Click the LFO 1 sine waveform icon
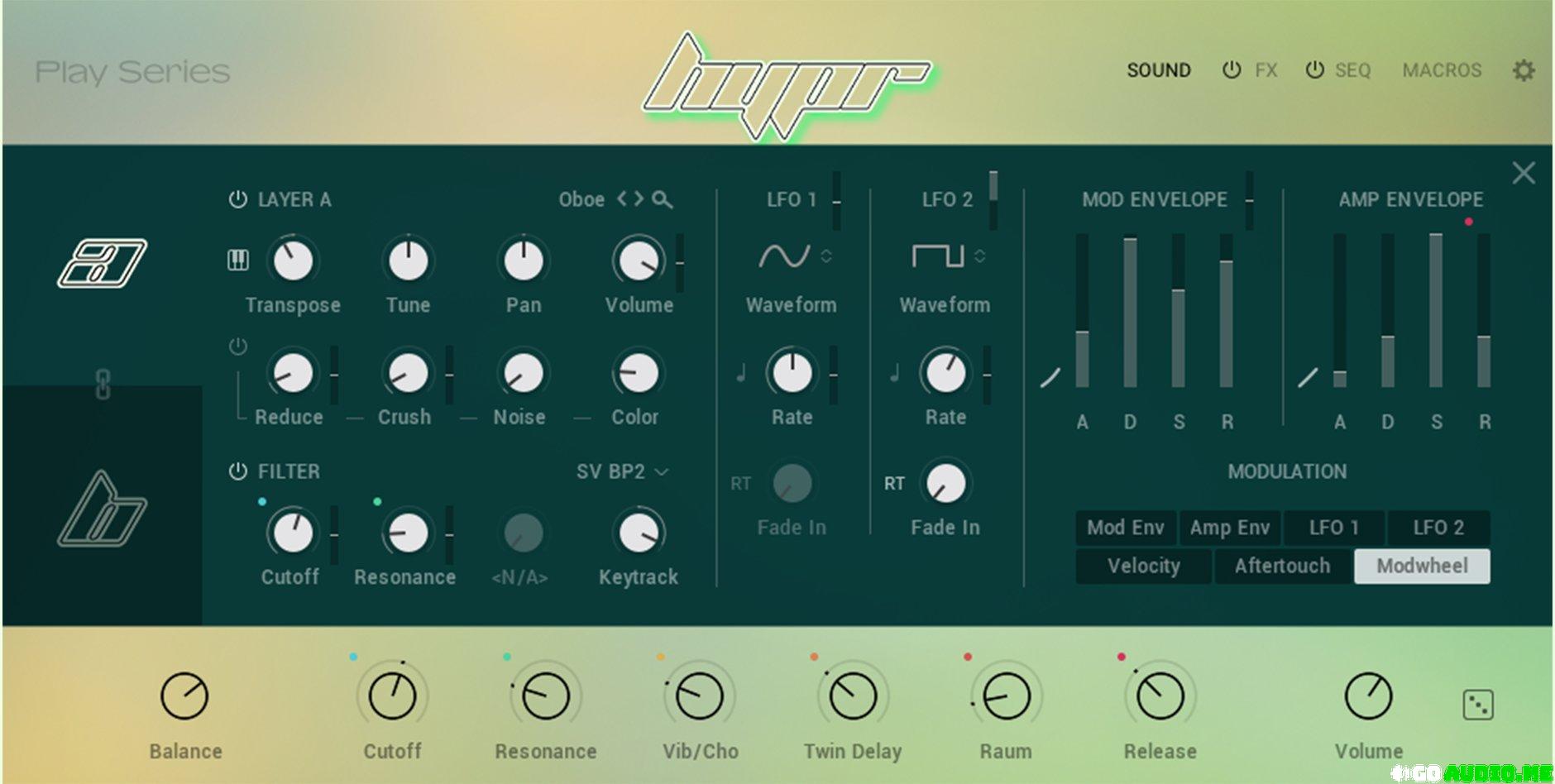The width and height of the screenshot is (1555, 784). pos(783,256)
